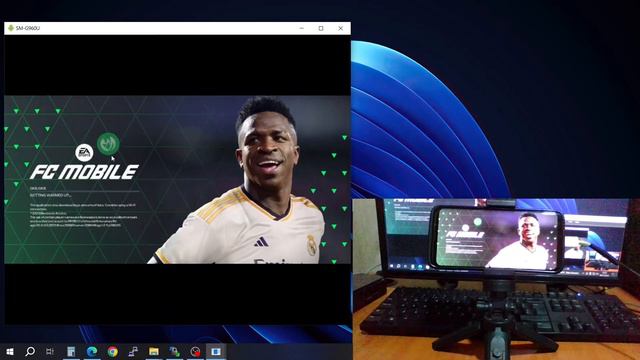Launch Microsoft Edge from taskbar

click(92, 351)
